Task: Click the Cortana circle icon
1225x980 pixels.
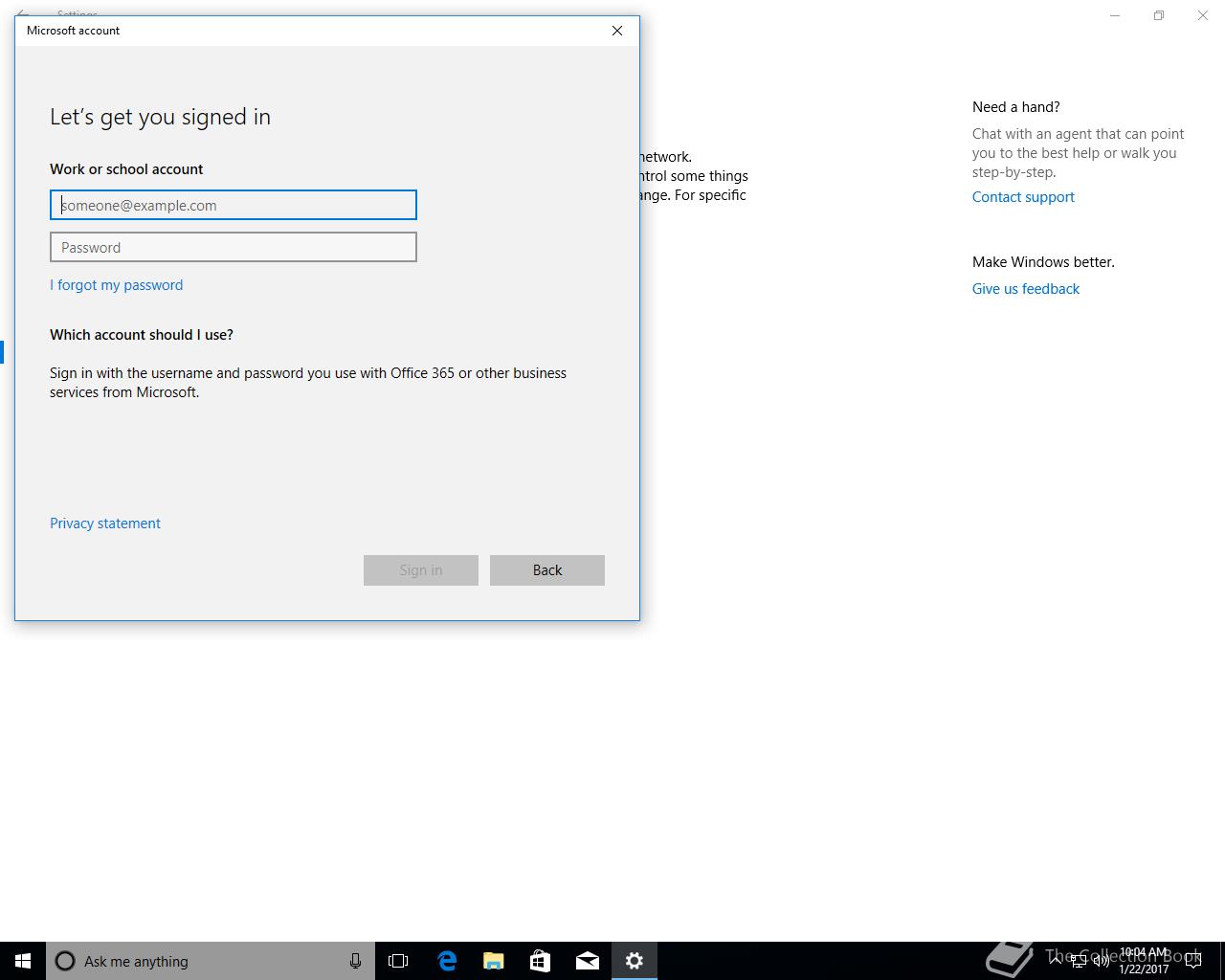Action: pos(65,961)
